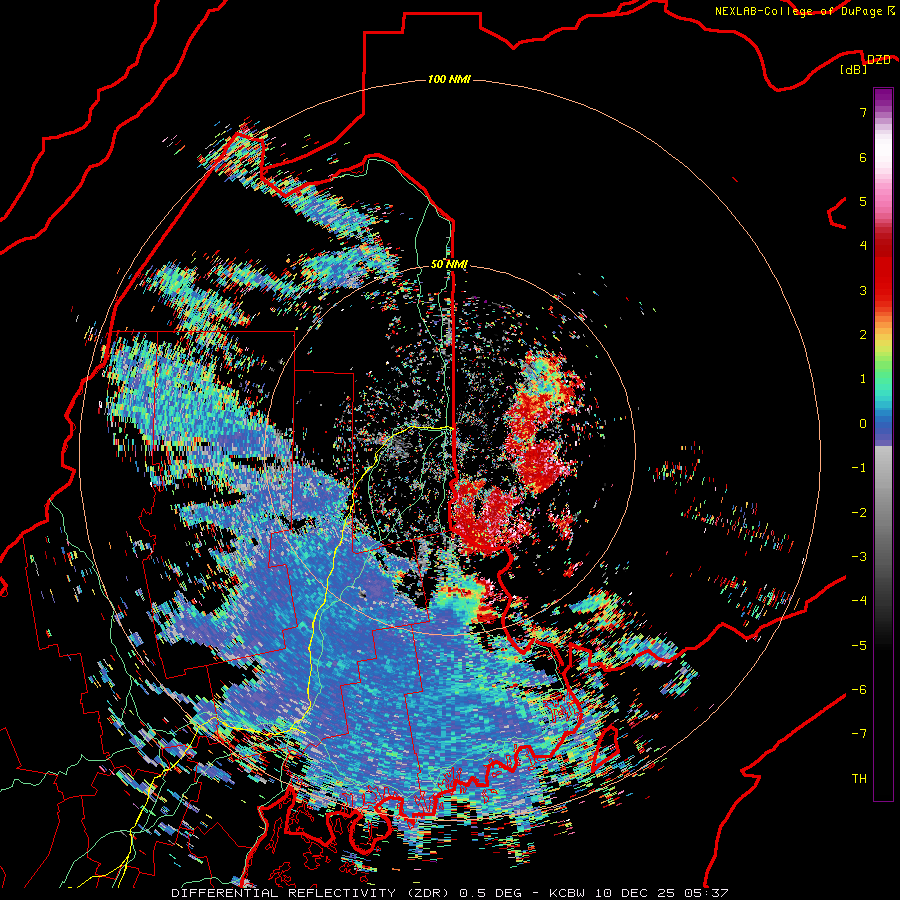
Task: Click the -2 dB scale label
Action: pos(859,513)
